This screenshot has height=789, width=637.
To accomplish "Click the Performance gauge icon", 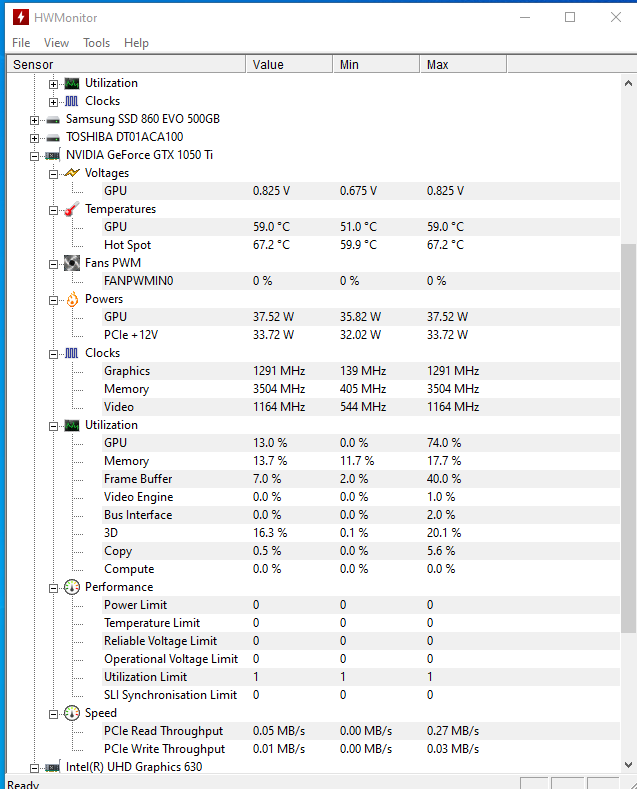I will click(x=72, y=587).
